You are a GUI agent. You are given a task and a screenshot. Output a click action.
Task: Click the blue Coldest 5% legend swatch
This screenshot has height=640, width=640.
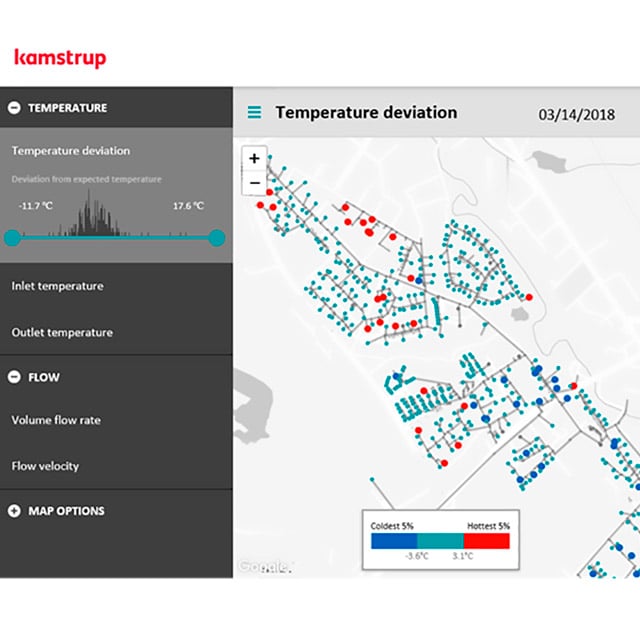click(394, 540)
